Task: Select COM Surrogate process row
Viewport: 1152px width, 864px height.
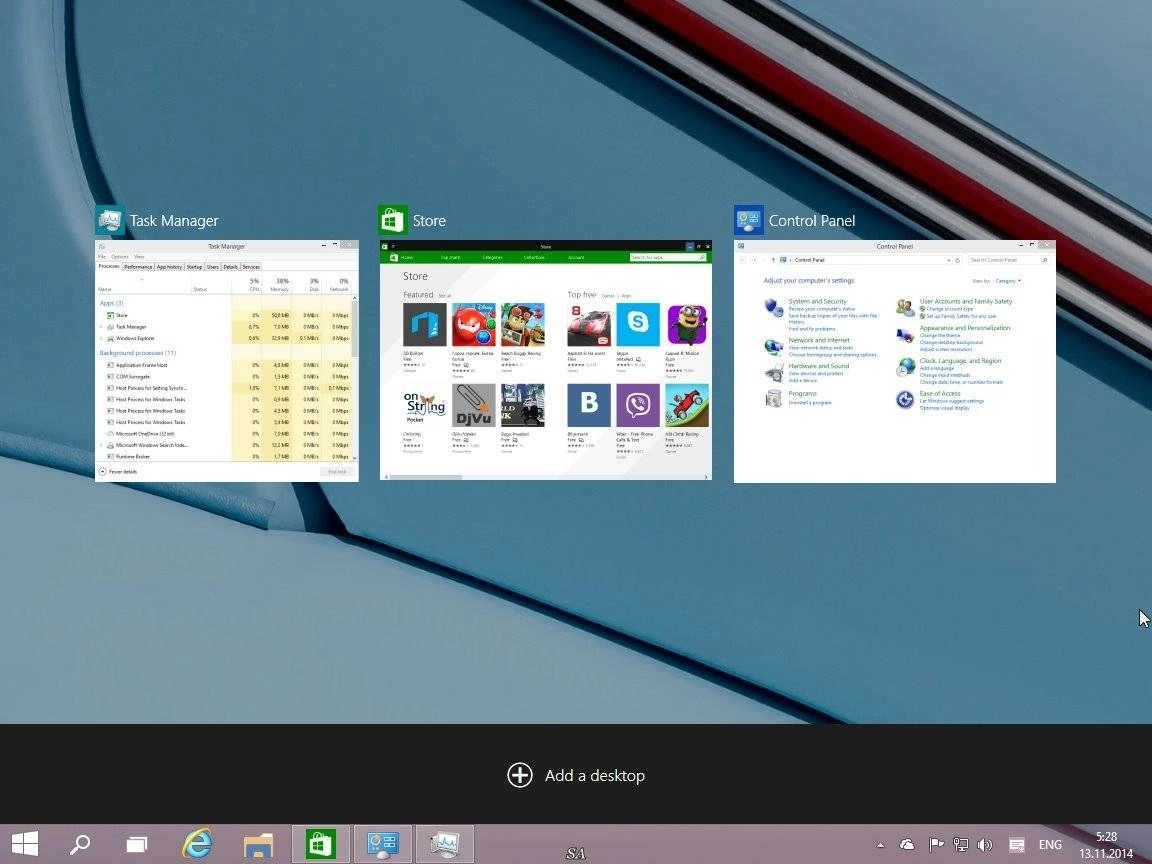Action: click(224, 376)
